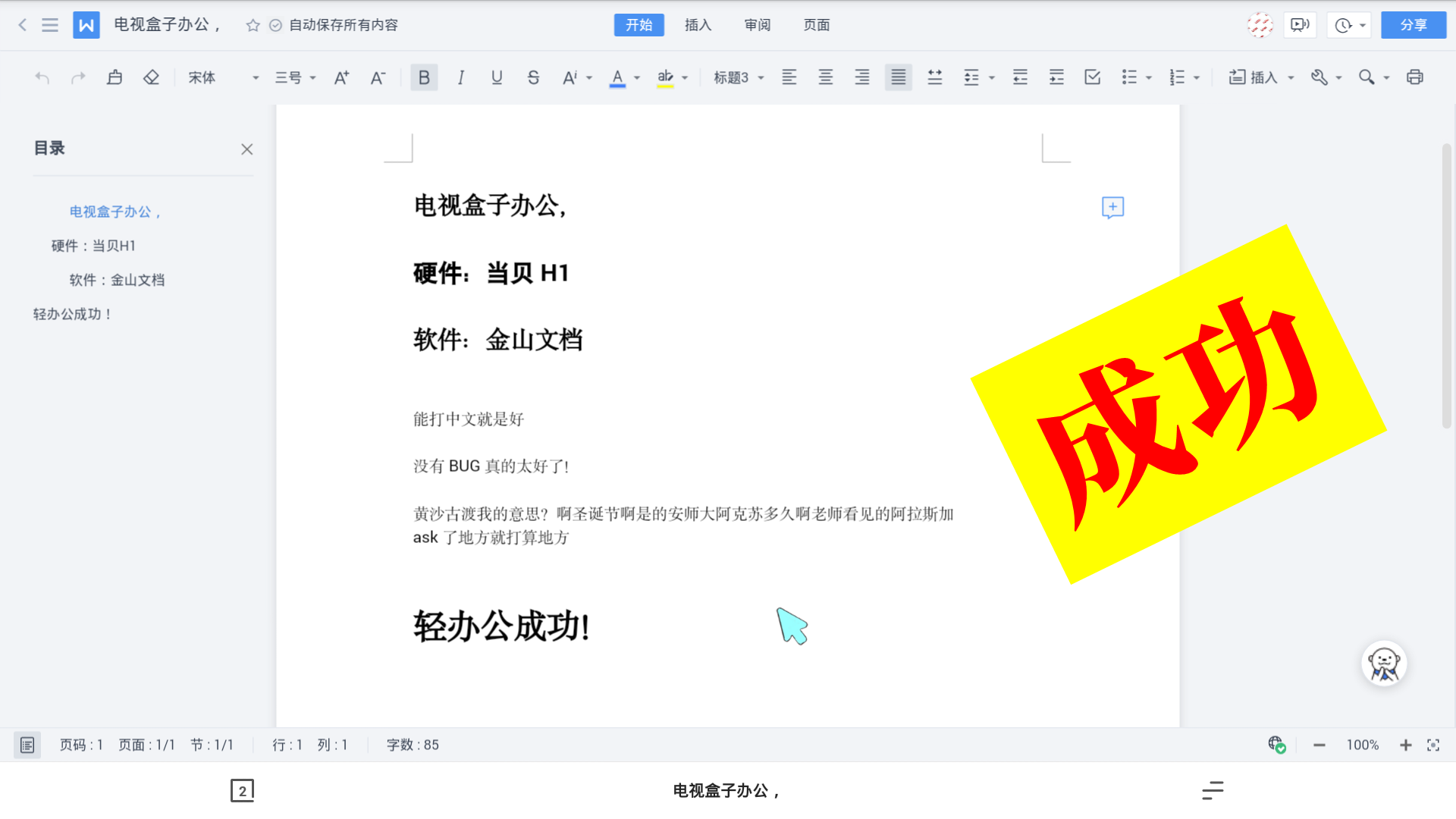This screenshot has height=819, width=1456.
Task: Open the window switcher numbered 2
Action: (x=242, y=791)
